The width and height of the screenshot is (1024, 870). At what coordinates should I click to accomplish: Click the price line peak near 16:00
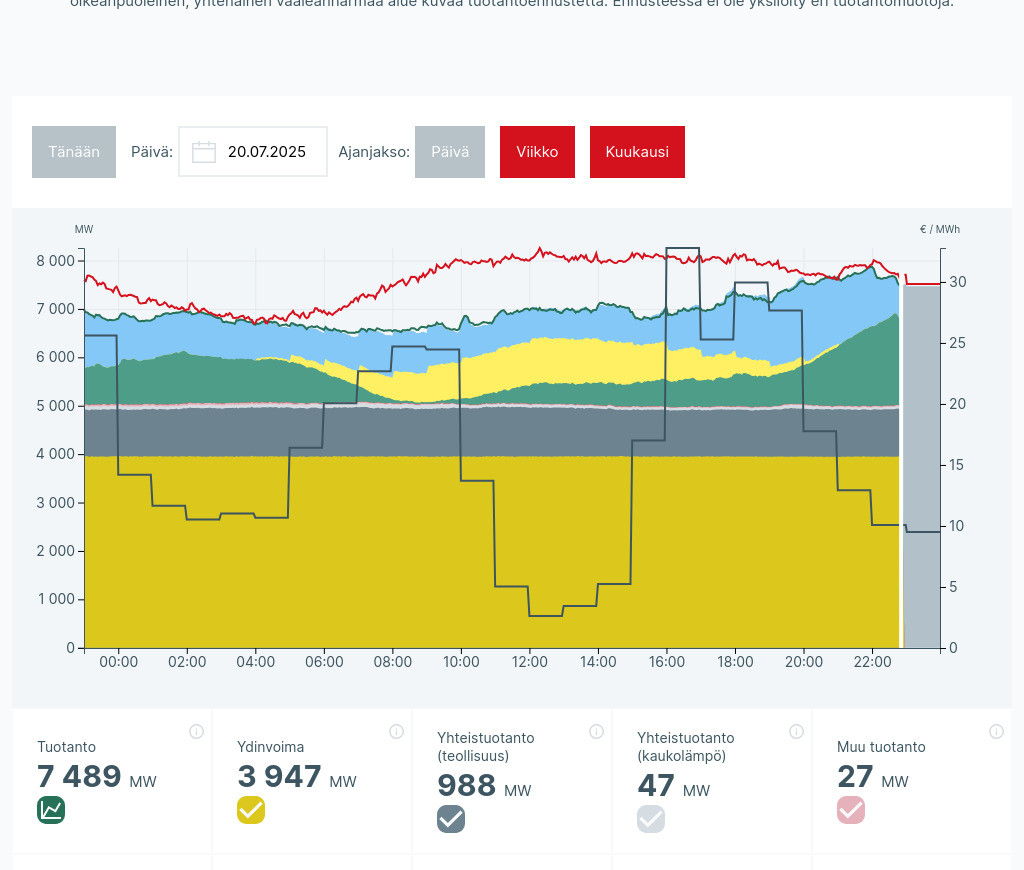tap(682, 248)
